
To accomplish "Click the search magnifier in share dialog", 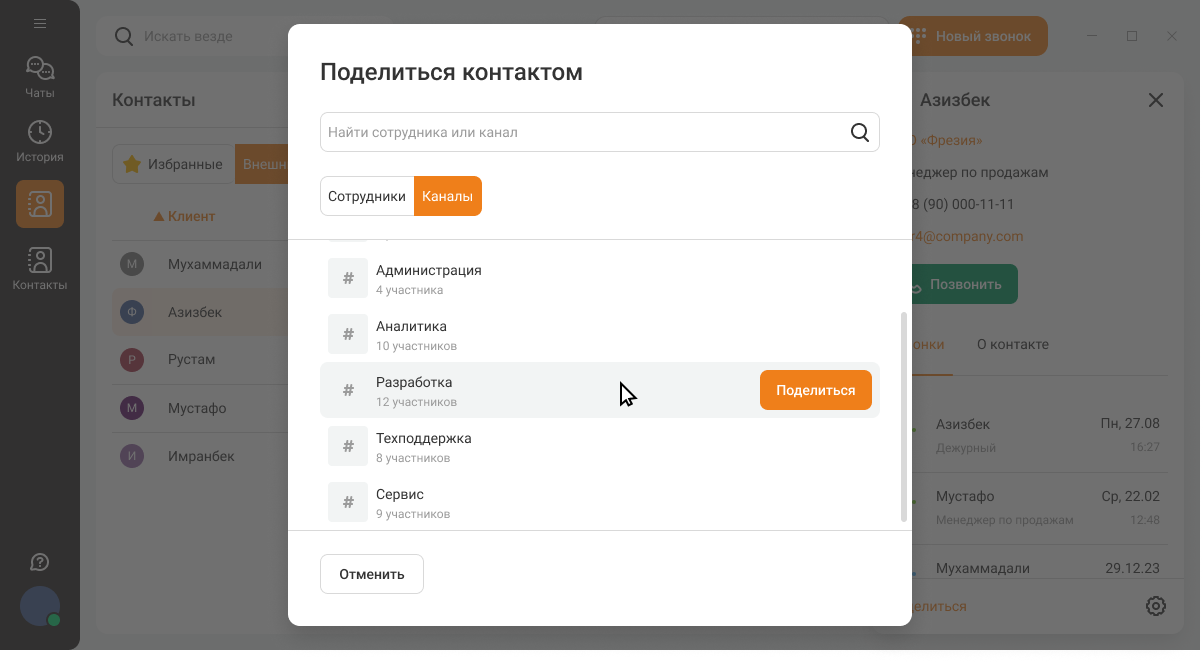I will click(859, 132).
